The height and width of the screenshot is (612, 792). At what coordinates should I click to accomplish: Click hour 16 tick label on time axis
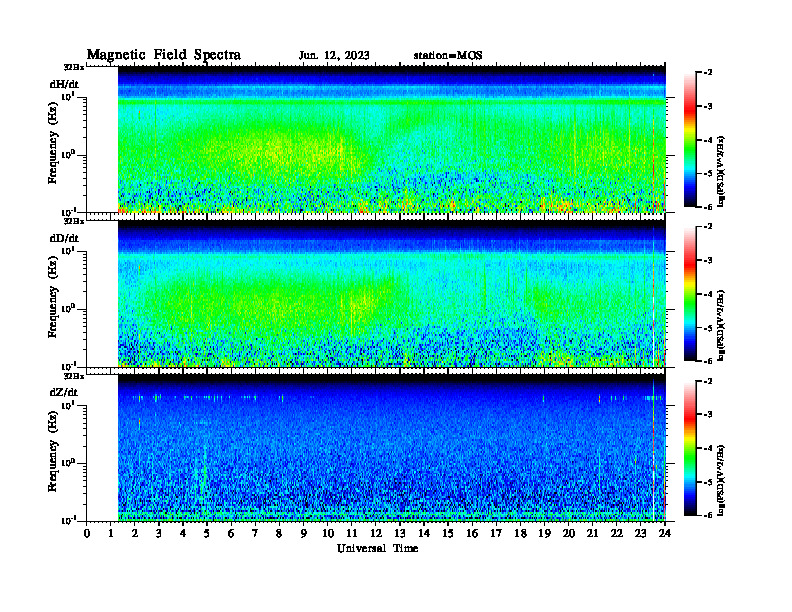click(472, 534)
